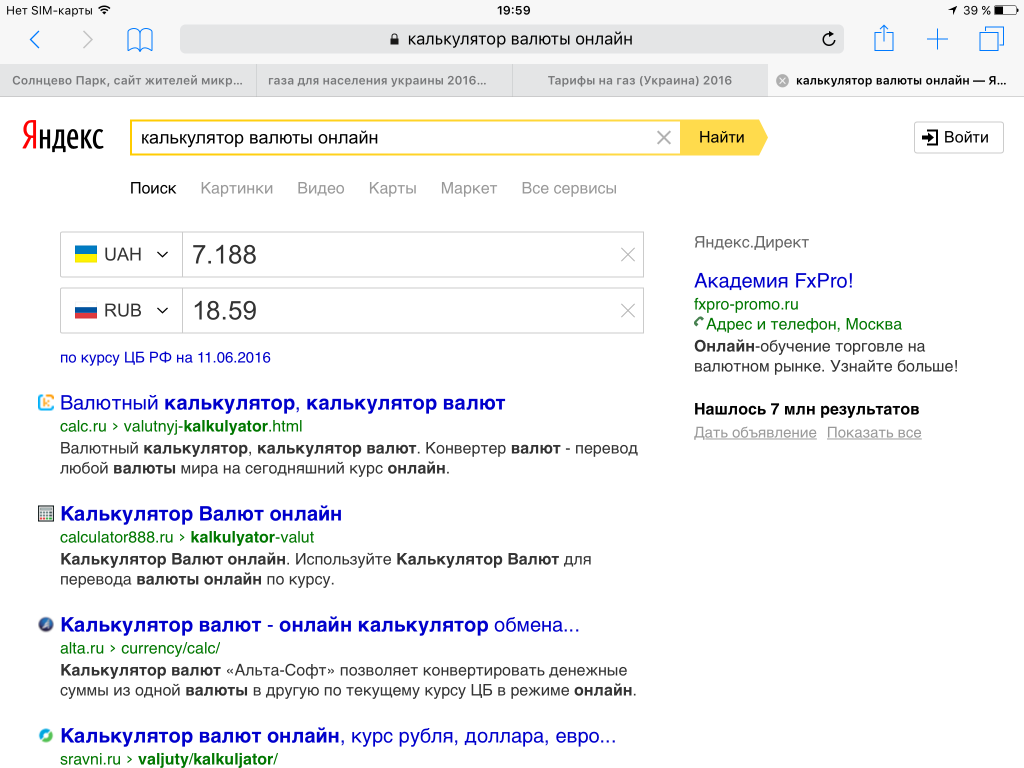The width and height of the screenshot is (1024, 768).
Task: Open Карты maps service
Action: 392,189
